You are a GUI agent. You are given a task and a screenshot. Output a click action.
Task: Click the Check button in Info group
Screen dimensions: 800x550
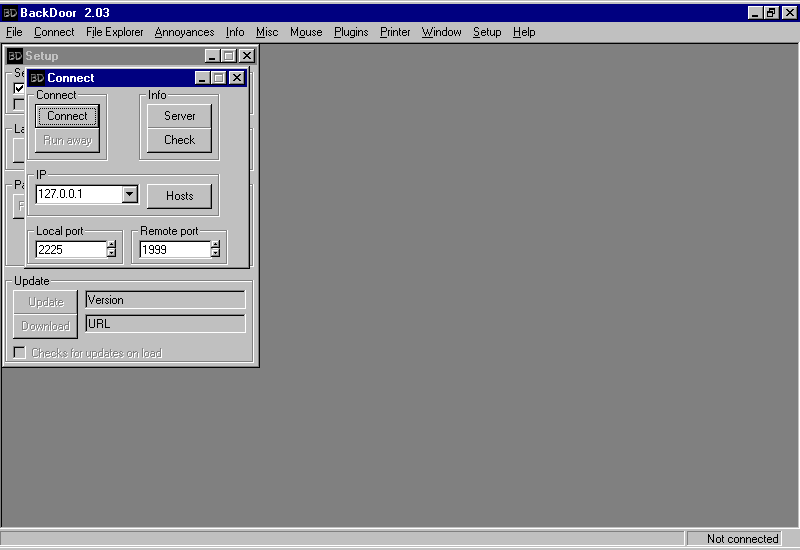tap(179, 140)
